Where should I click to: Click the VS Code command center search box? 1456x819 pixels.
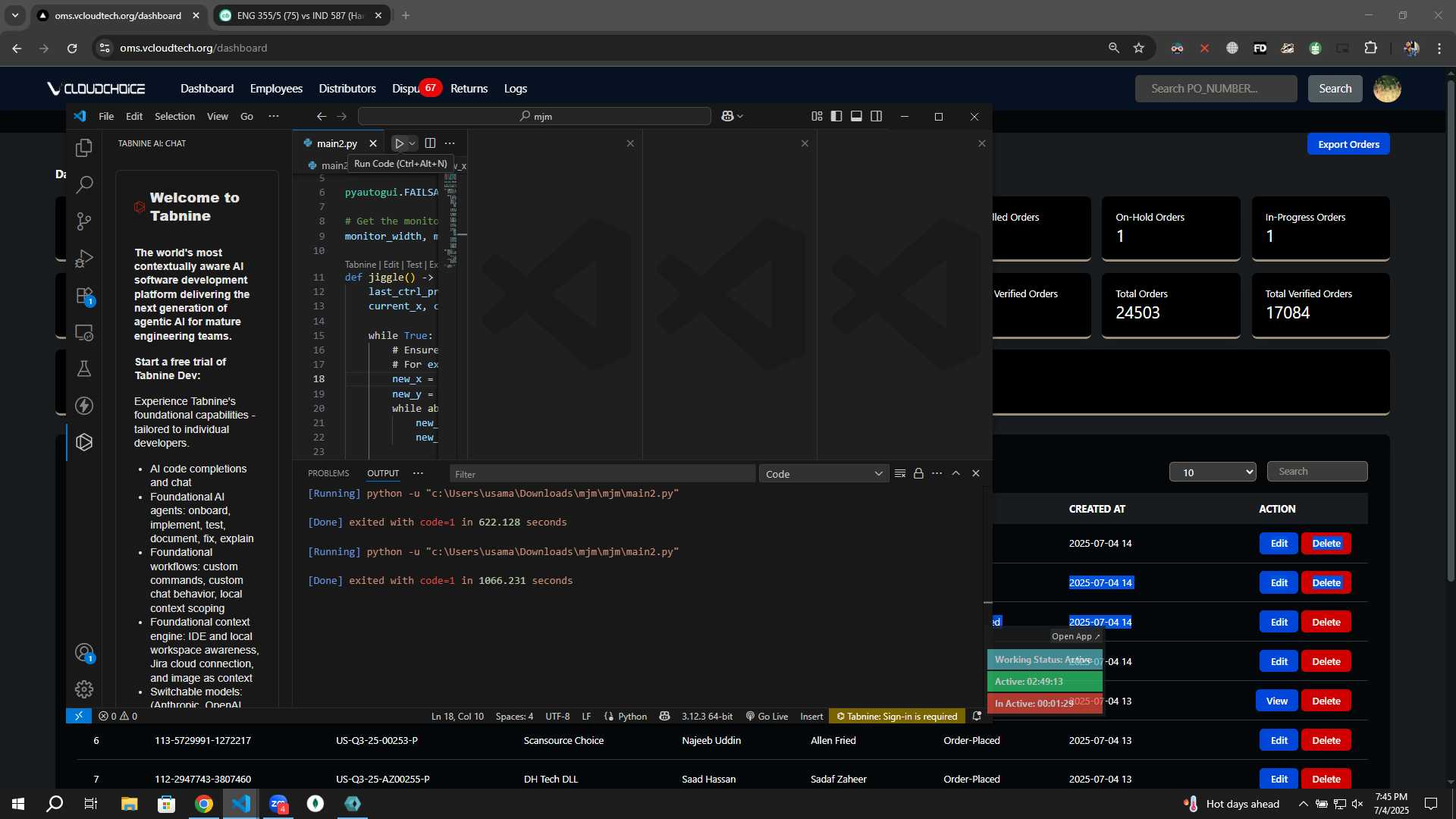click(x=534, y=116)
